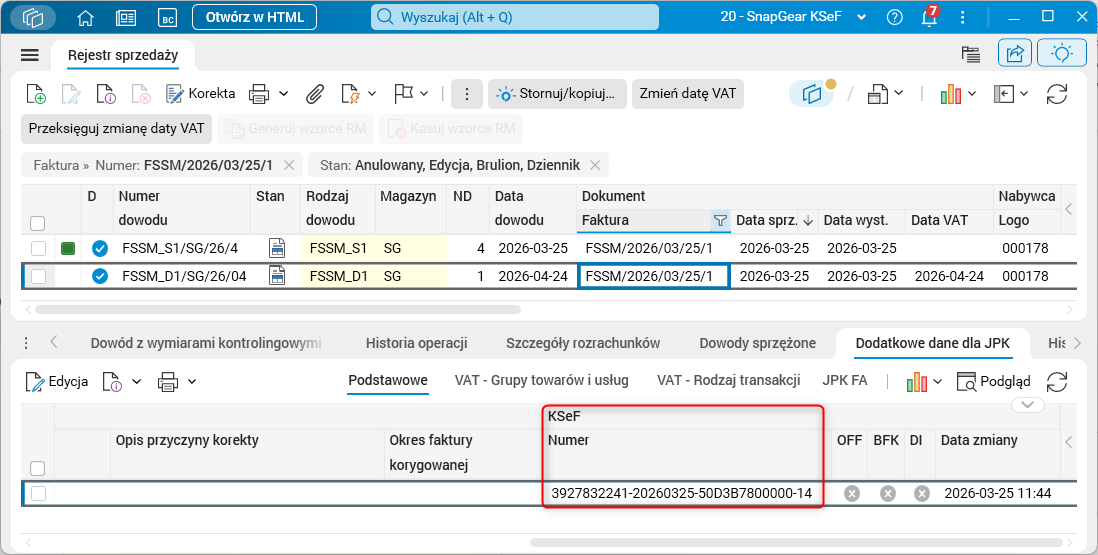Open the VAT - Rodzaj transakcji subtab
This screenshot has width=1098, height=555.
coord(728,381)
